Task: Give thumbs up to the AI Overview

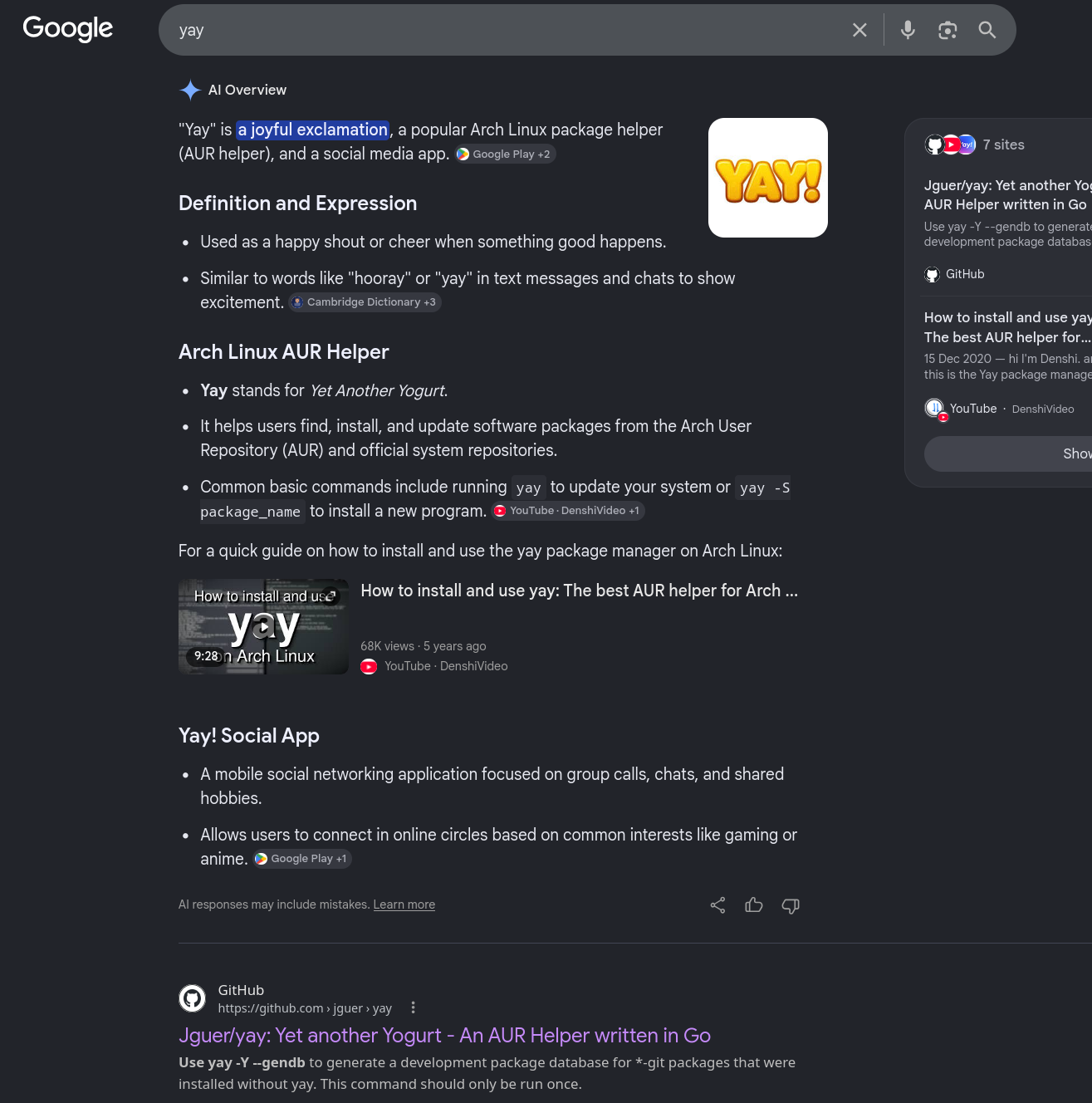Action: (754, 905)
